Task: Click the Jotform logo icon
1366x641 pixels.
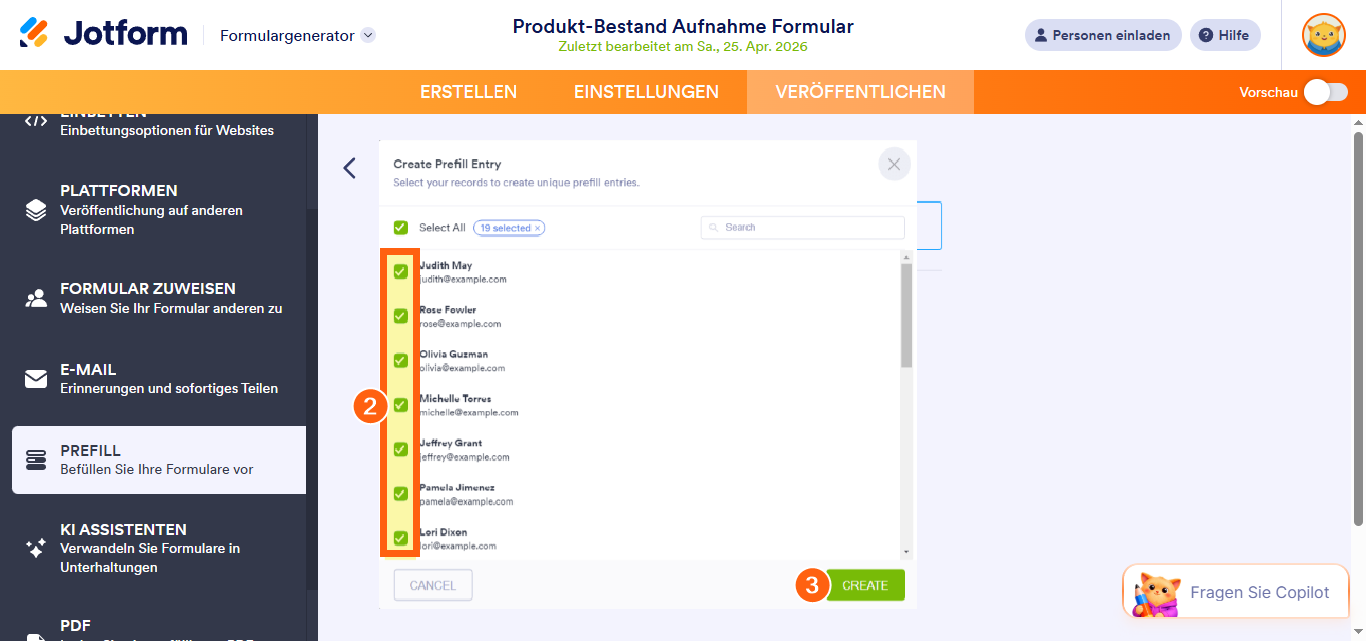Action: 34,33
